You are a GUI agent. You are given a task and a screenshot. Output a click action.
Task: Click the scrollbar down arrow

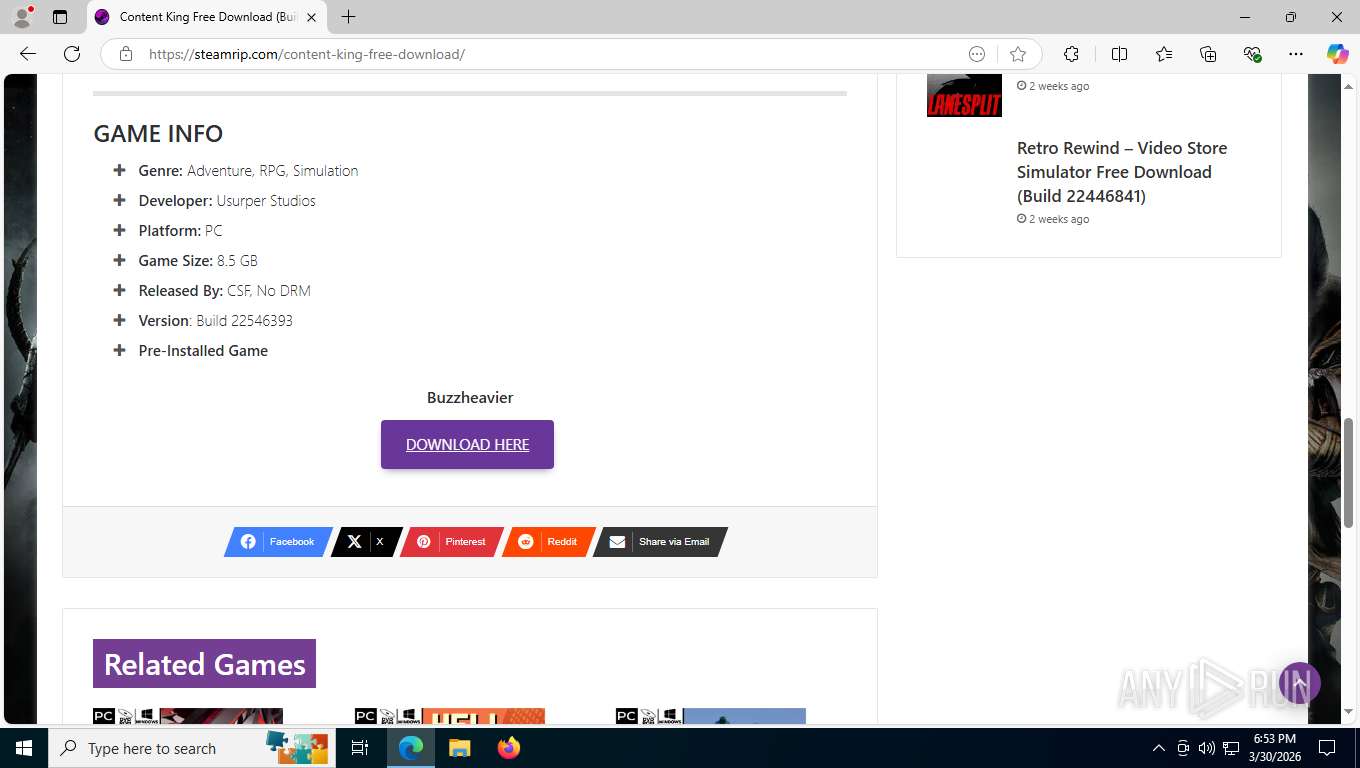[x=1348, y=712]
